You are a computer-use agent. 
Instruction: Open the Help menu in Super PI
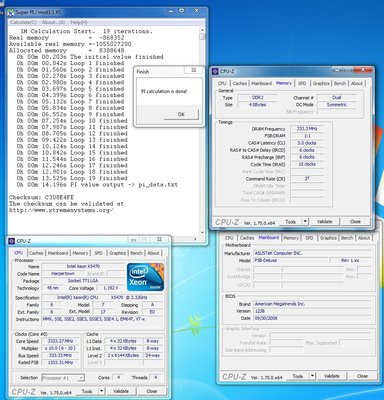point(79,22)
